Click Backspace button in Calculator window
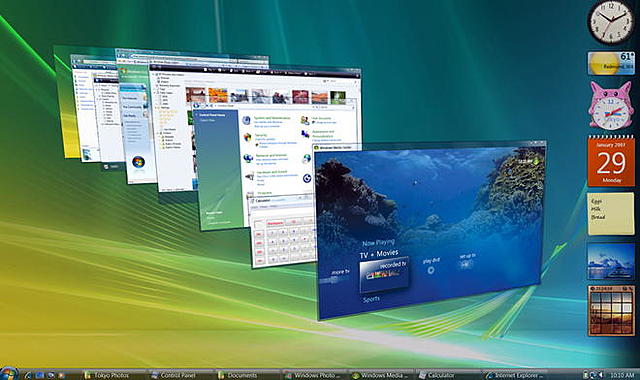 click(x=275, y=223)
